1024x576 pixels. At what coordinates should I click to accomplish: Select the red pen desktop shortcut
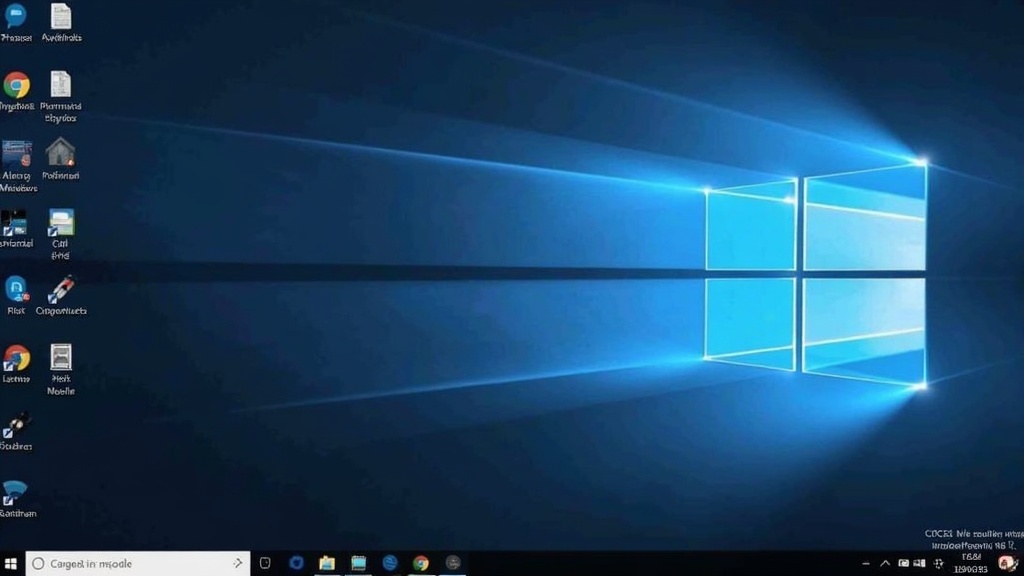click(x=61, y=289)
